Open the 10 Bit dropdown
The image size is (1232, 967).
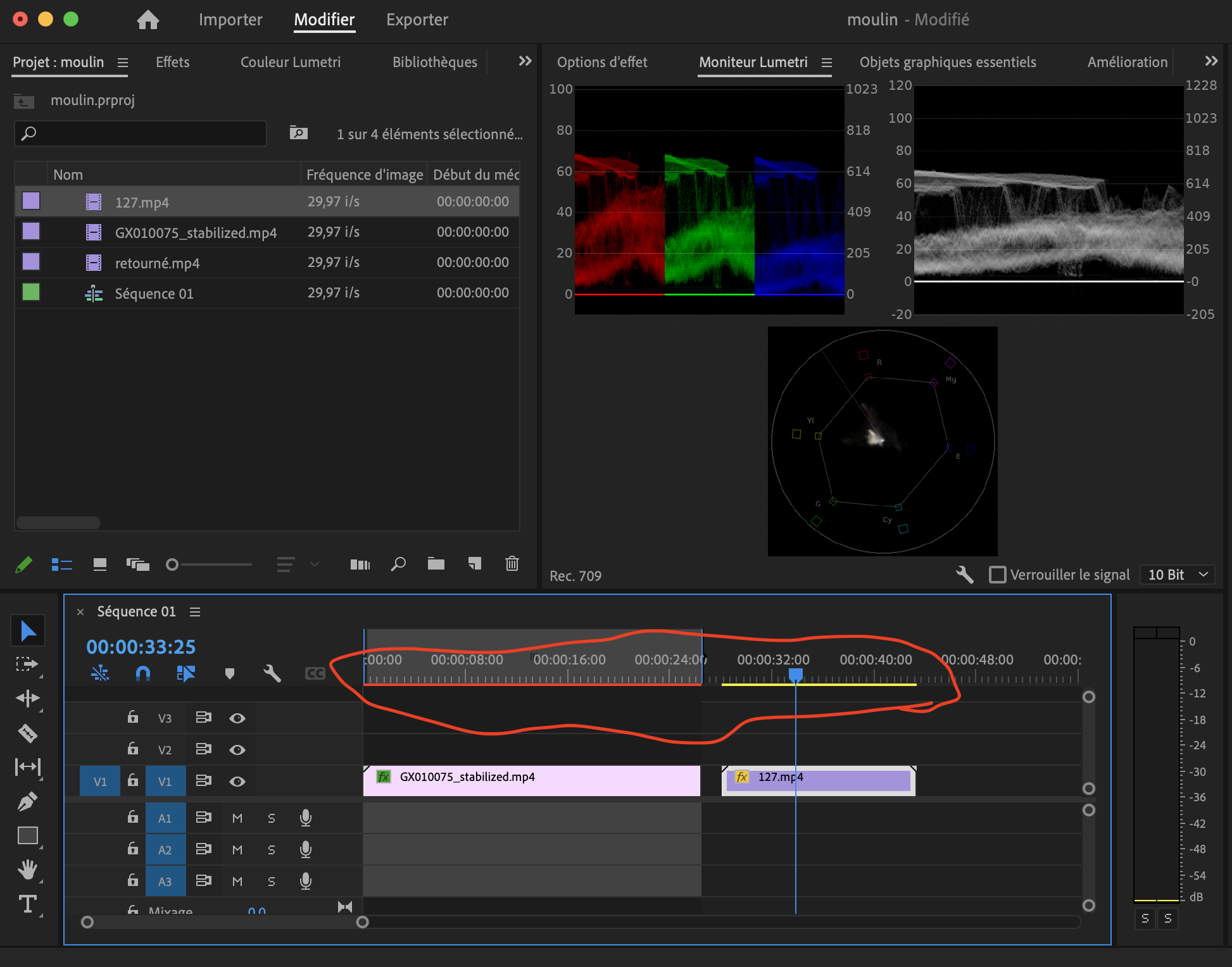click(x=1178, y=575)
